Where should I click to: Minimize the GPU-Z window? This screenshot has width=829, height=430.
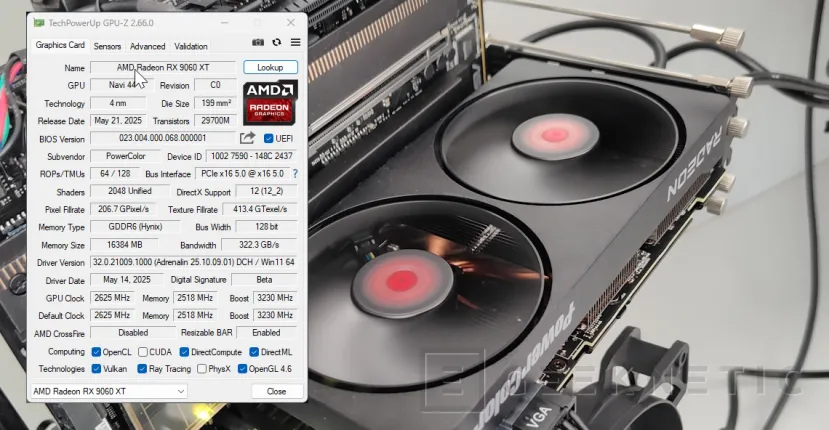225,23
